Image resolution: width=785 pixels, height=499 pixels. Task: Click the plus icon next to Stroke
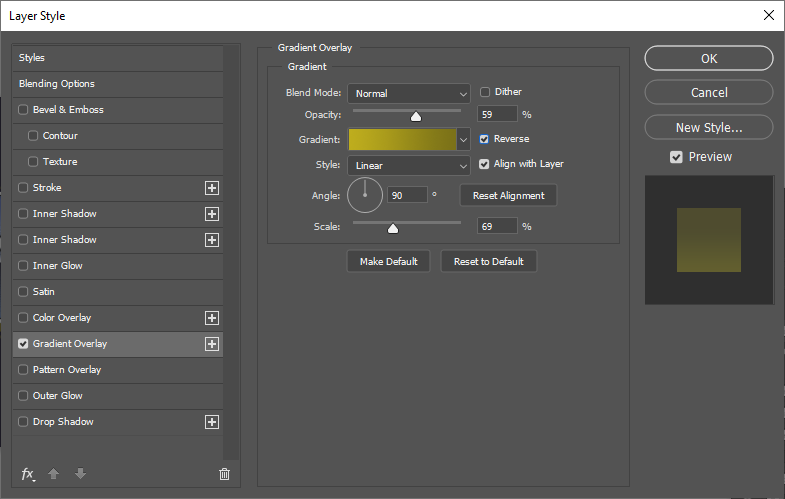211,188
